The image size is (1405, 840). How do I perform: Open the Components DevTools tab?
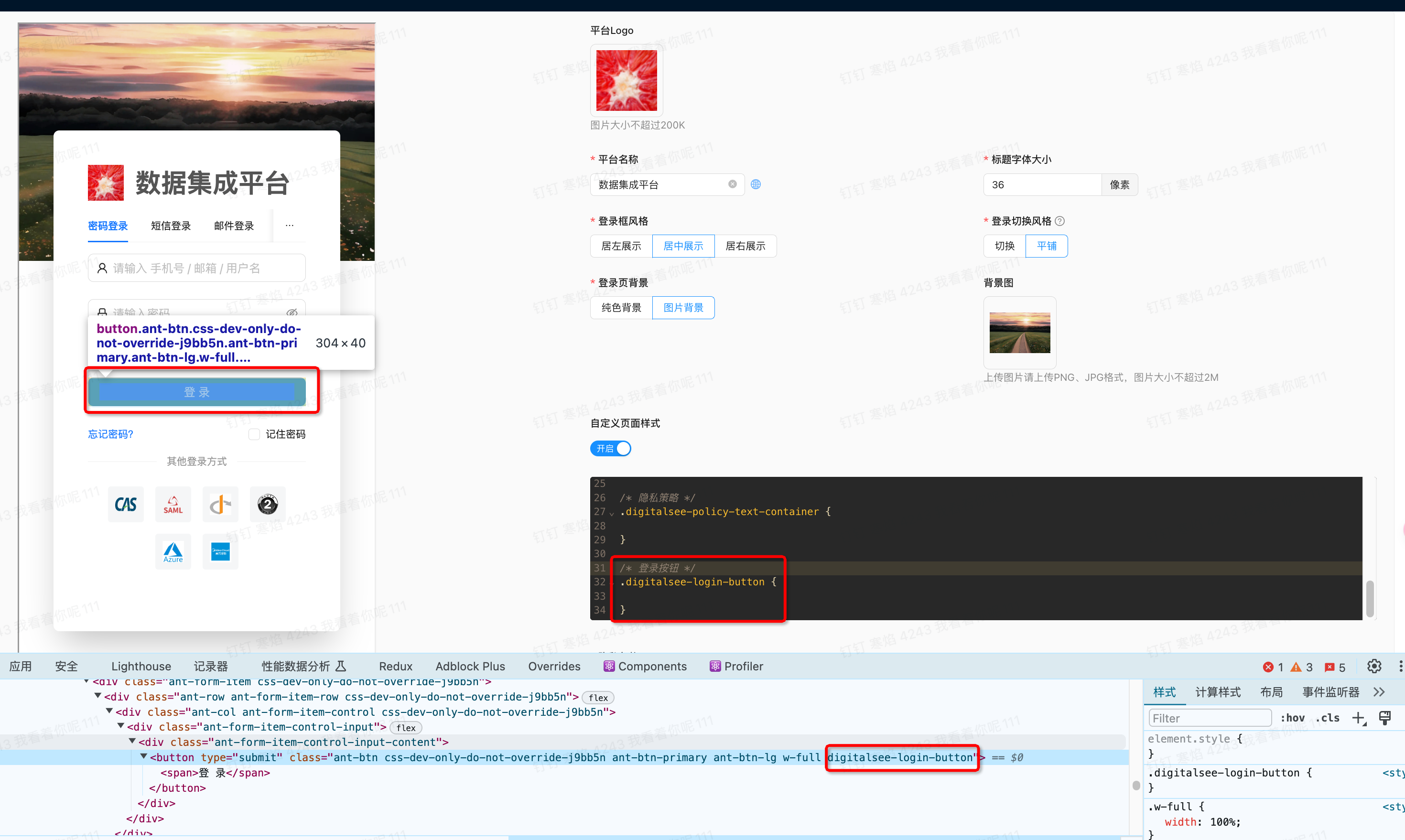645,666
